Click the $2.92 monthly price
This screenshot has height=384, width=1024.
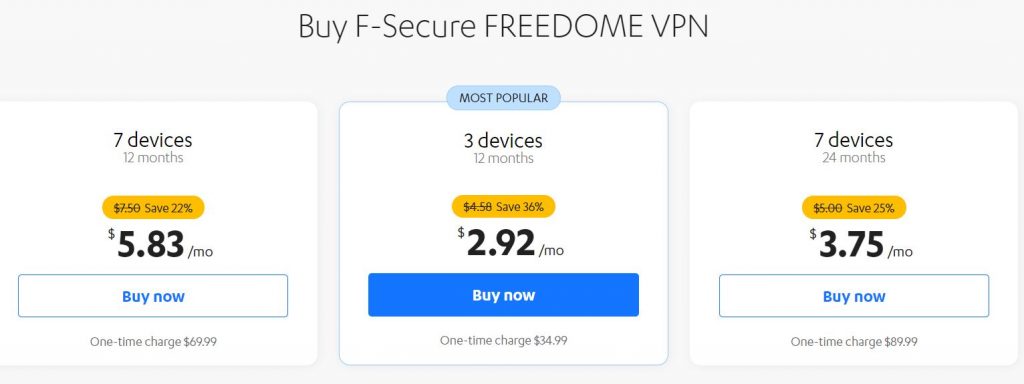(511, 244)
